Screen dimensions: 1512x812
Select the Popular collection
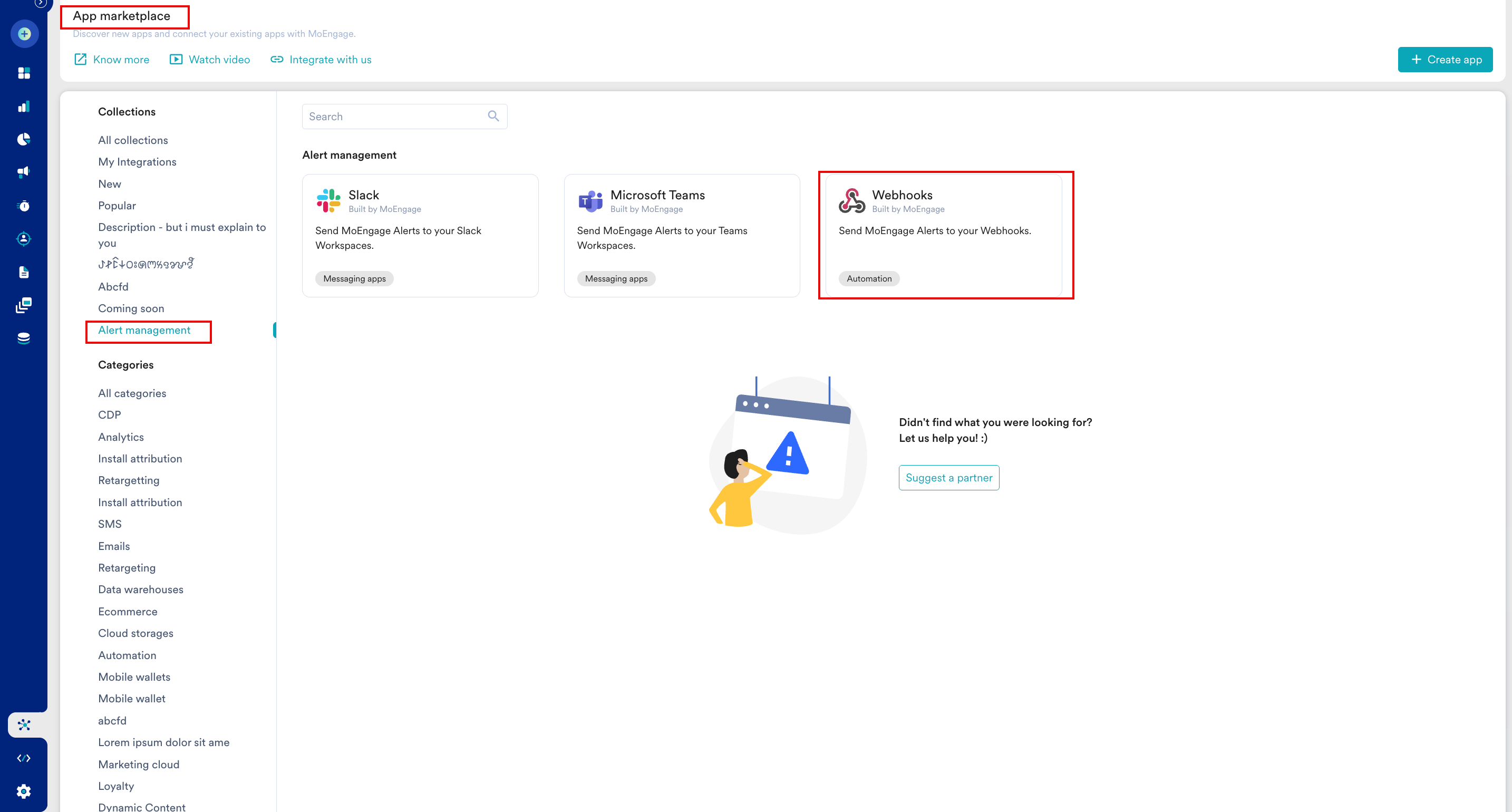(x=117, y=206)
